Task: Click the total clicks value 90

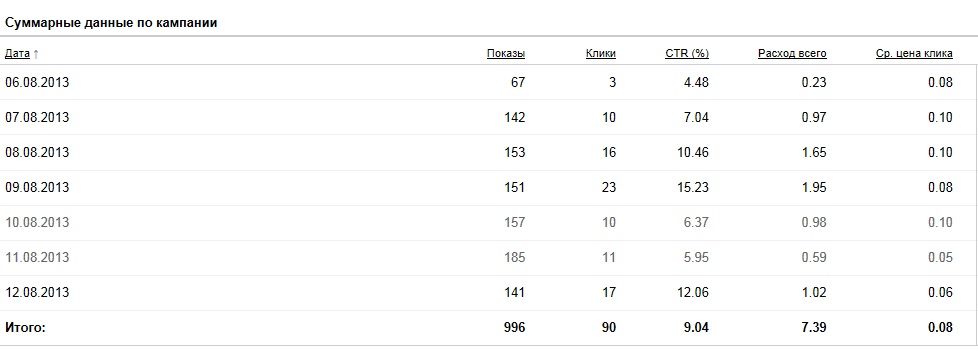Action: (608, 327)
